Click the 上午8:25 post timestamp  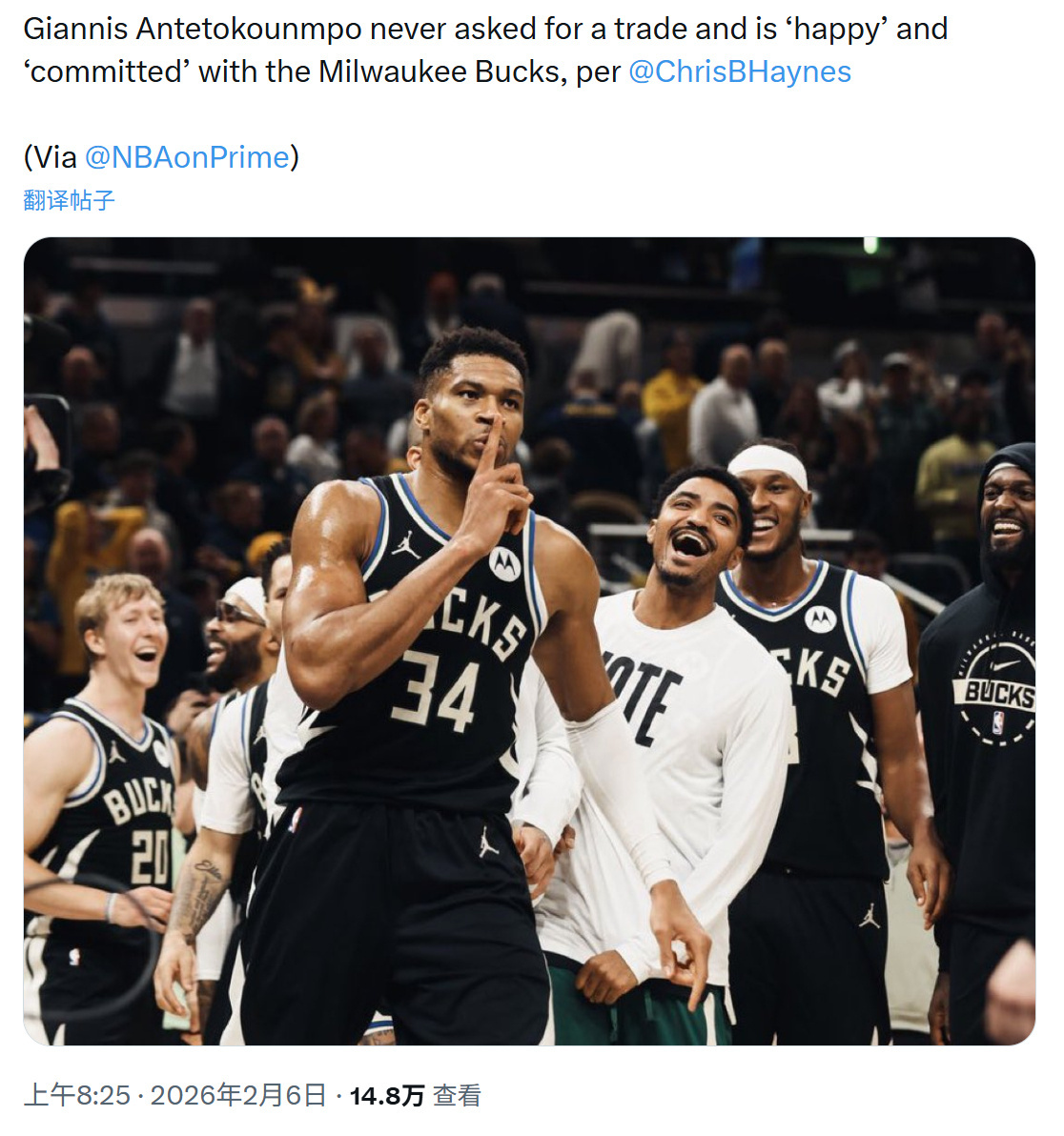click(76, 1095)
